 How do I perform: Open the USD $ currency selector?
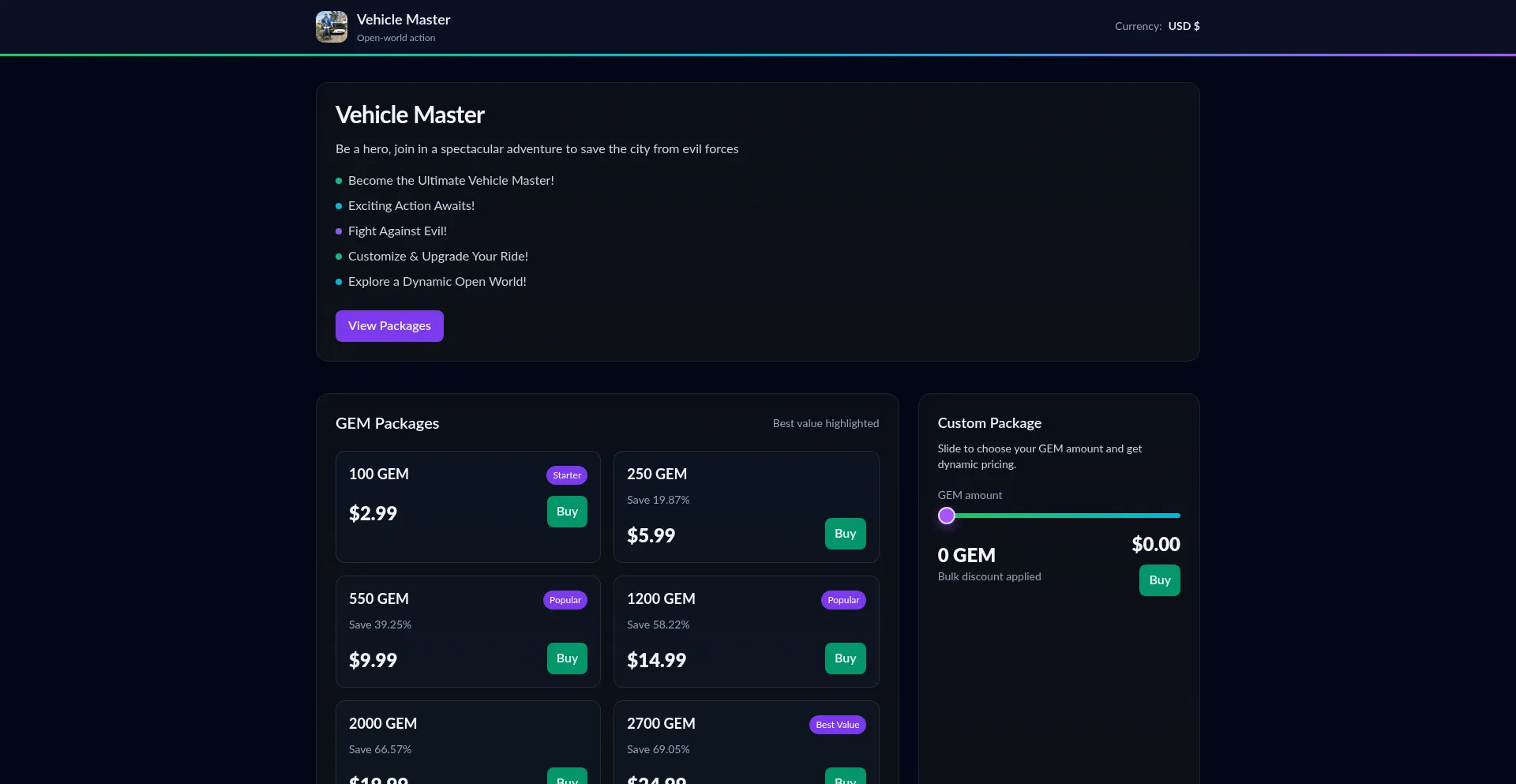click(1183, 26)
